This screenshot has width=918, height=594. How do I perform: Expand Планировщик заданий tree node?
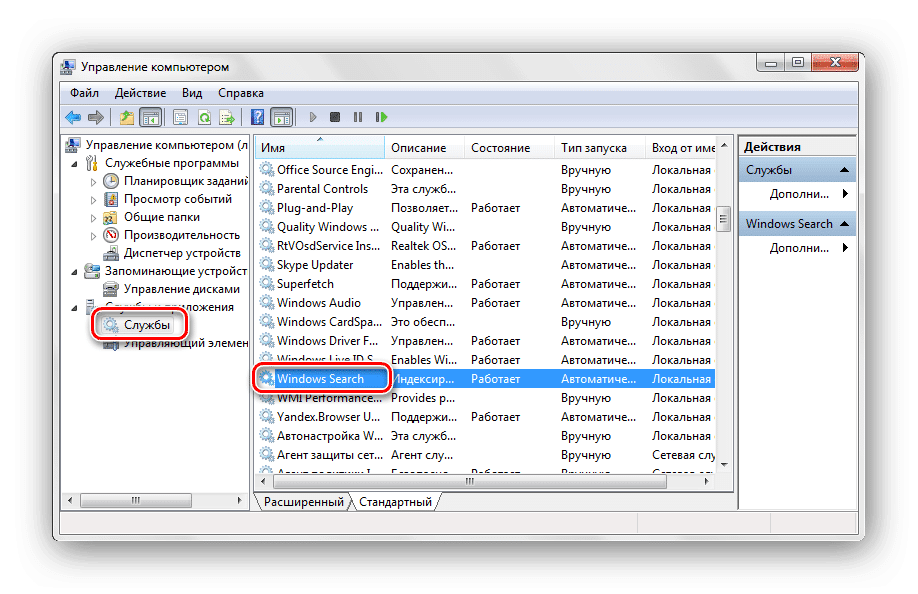click(93, 182)
